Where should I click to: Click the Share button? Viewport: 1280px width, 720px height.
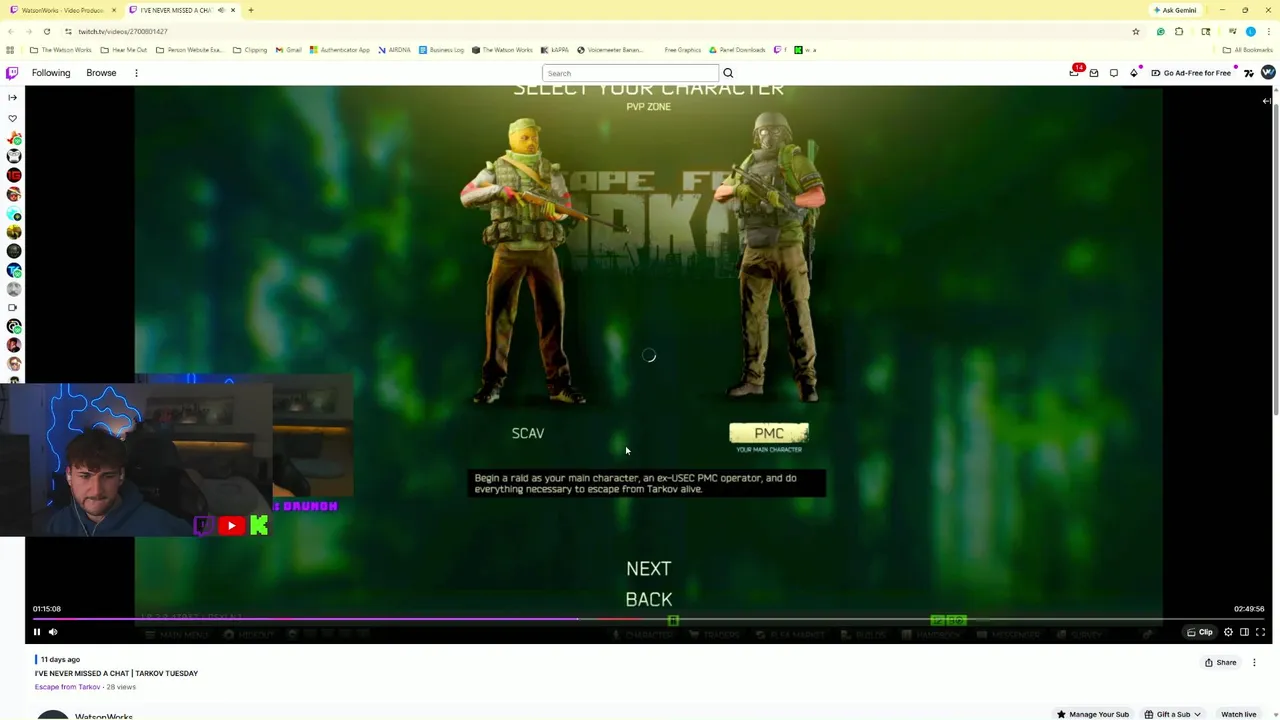pyautogui.click(x=1220, y=662)
